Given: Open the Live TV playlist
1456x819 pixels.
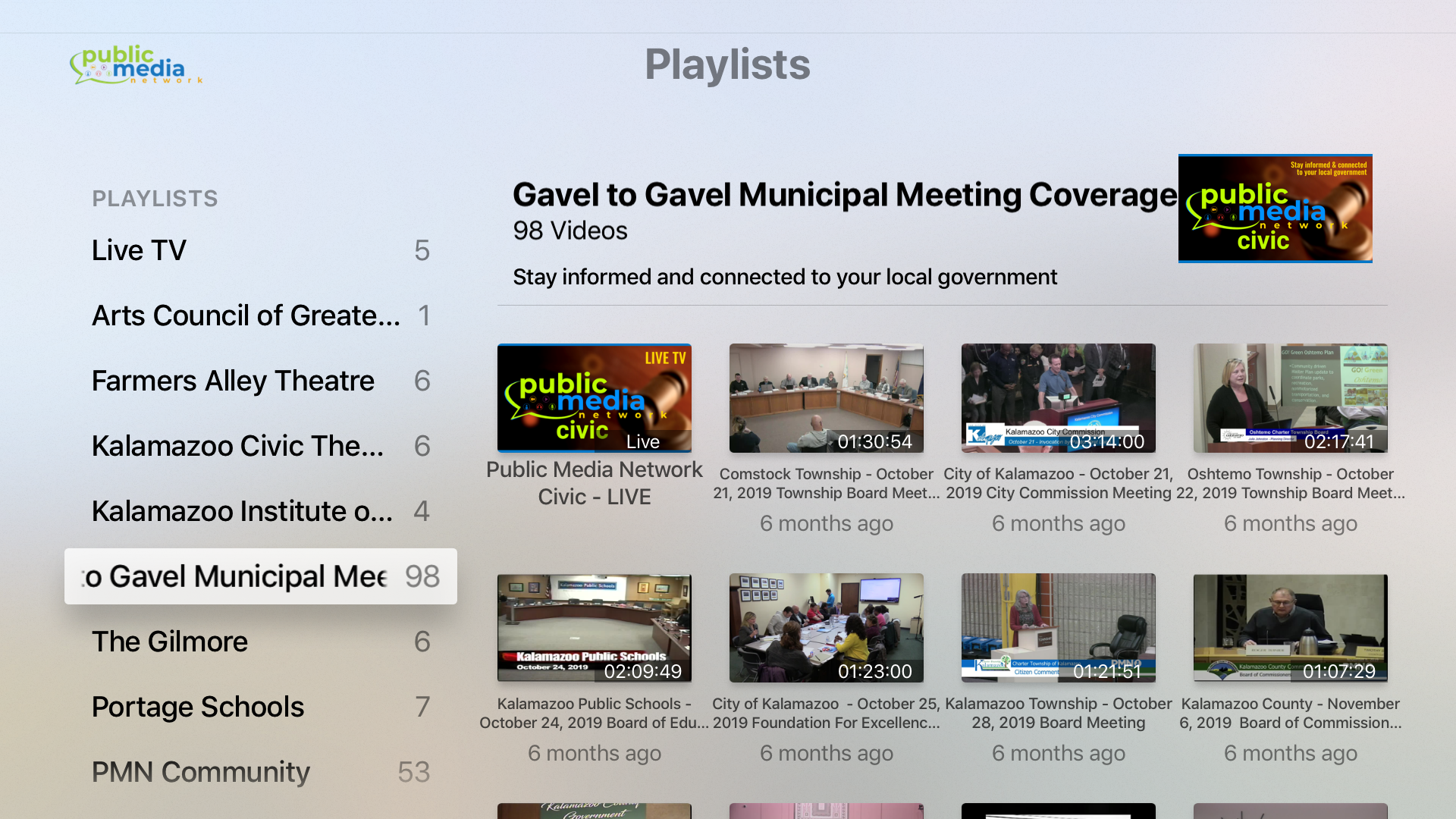Looking at the screenshot, I should (261, 250).
